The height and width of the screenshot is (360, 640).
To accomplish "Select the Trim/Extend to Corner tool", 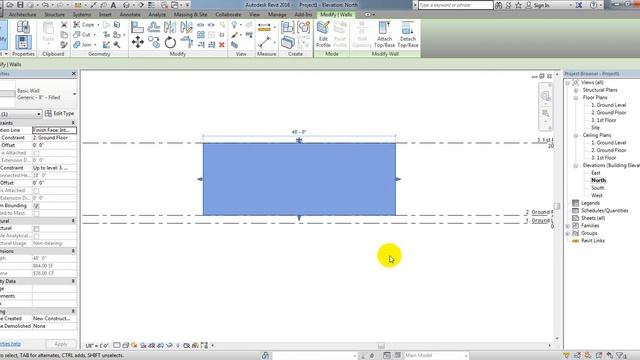I will (187, 42).
